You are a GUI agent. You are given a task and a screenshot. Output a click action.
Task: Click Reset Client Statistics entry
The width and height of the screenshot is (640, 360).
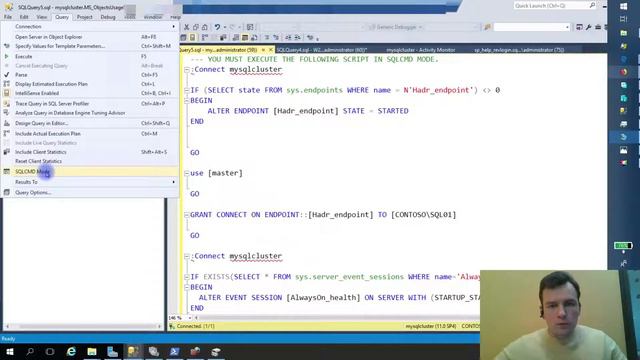[90, 161]
